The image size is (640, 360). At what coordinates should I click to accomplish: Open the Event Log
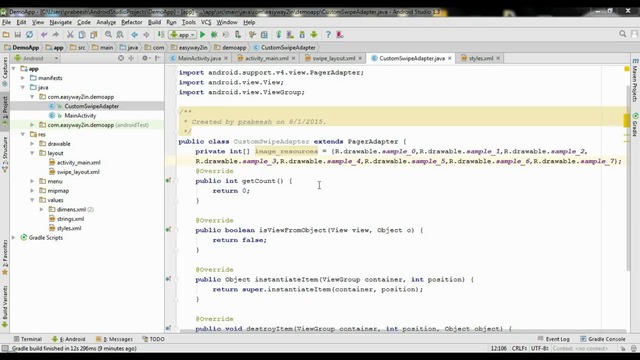point(554,339)
